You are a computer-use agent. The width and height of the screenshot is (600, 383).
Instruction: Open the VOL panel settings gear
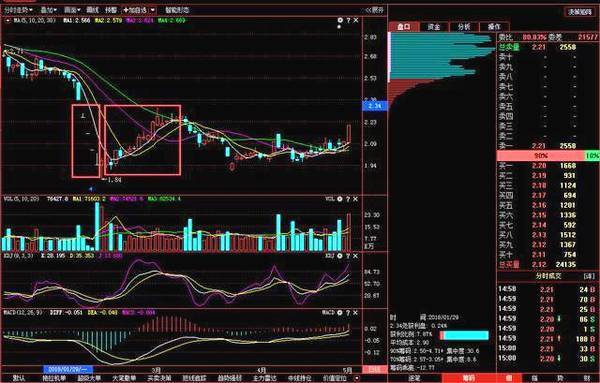click(340, 199)
